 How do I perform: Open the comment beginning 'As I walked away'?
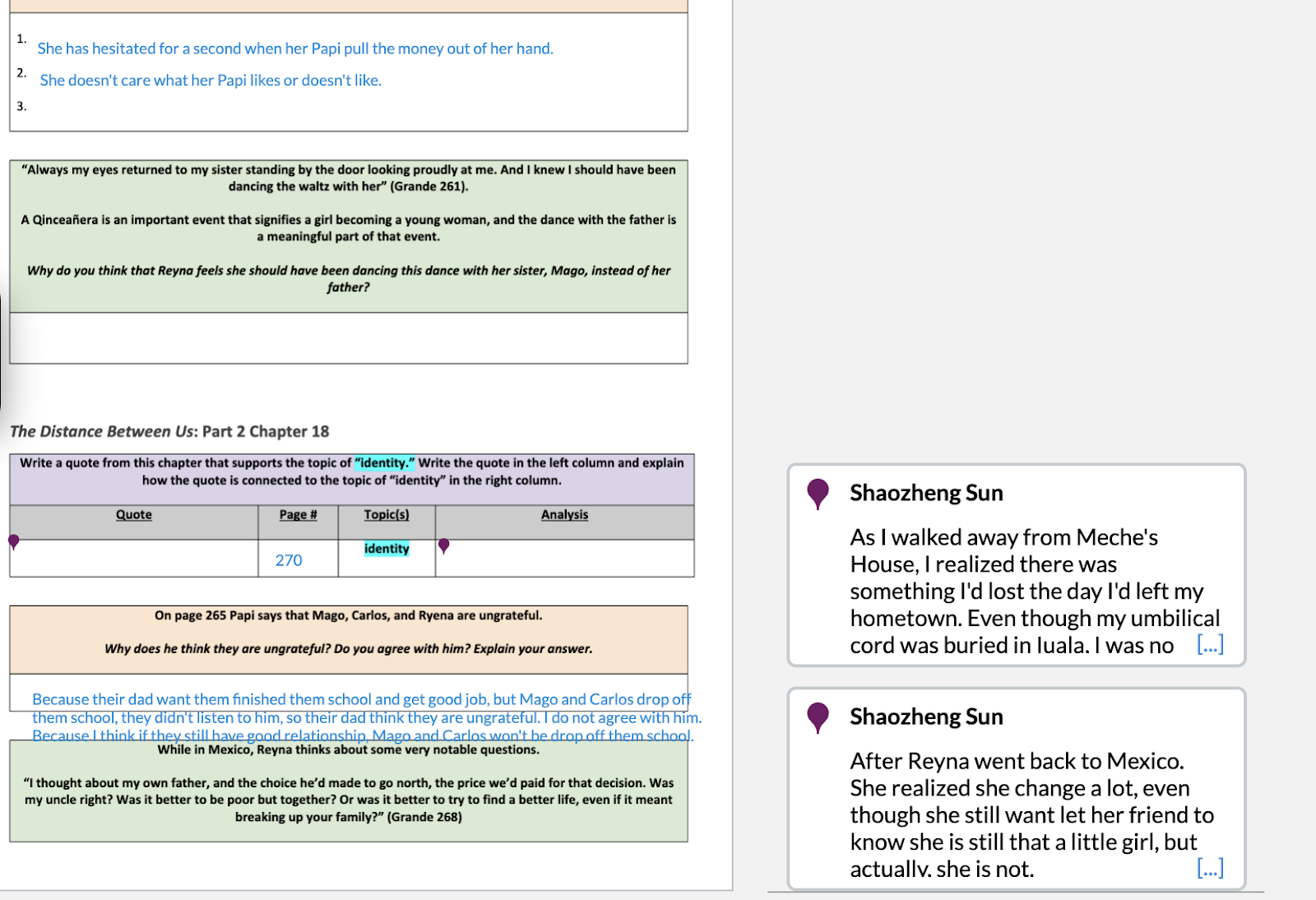point(1017,564)
